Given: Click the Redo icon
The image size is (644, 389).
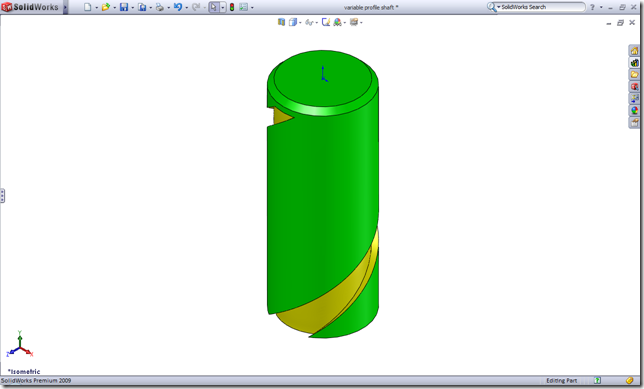Looking at the screenshot, I should (196, 7).
